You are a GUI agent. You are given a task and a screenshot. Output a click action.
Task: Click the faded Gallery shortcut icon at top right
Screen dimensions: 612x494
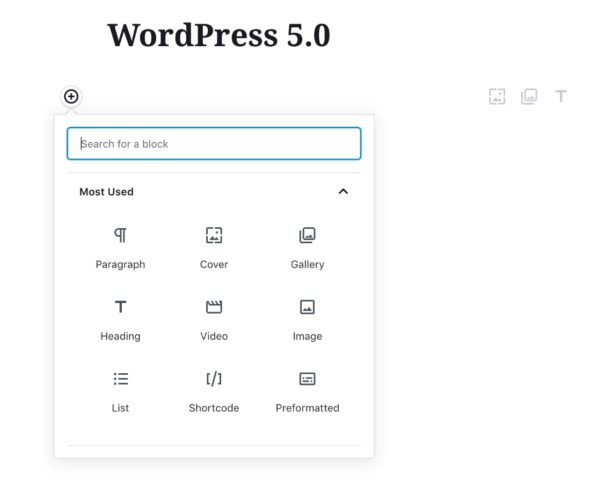tap(529, 96)
